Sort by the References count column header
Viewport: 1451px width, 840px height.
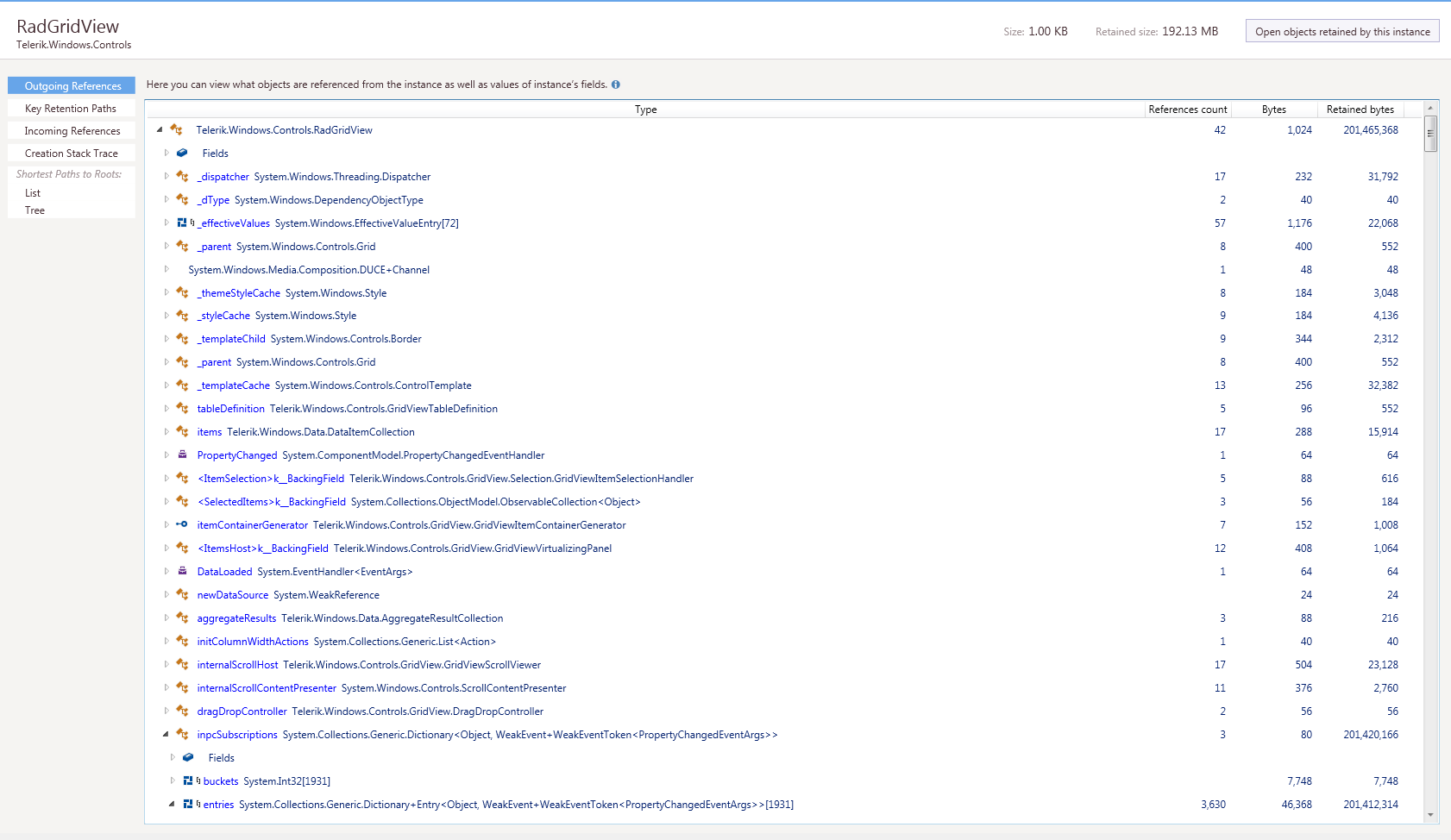(1188, 110)
